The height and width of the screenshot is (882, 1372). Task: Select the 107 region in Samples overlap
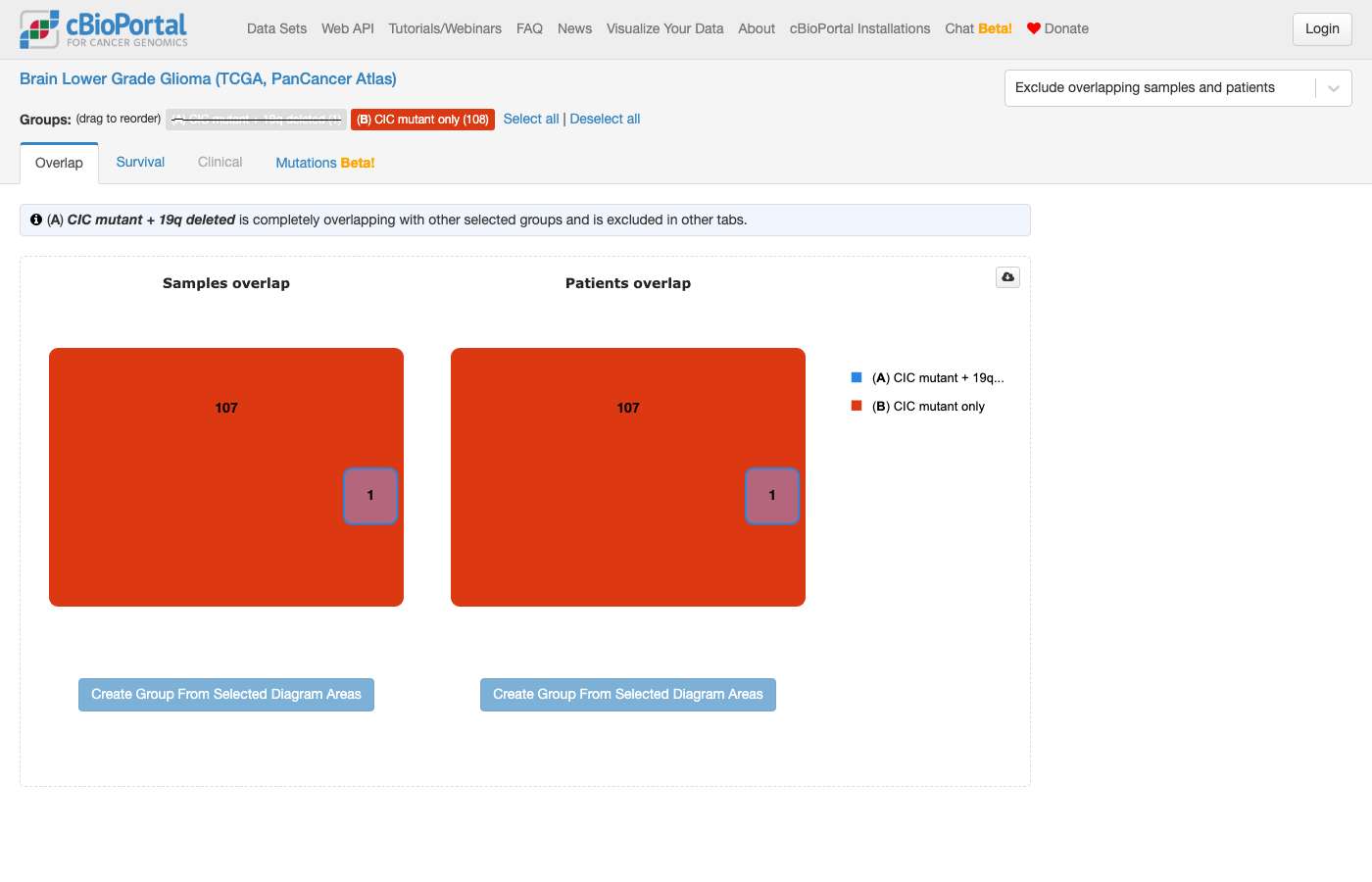[x=226, y=408]
